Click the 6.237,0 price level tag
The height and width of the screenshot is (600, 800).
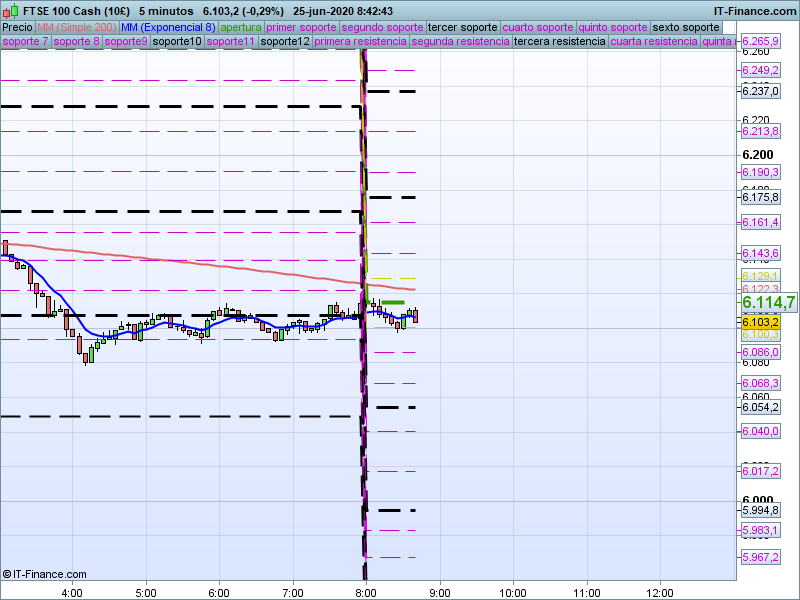click(760, 91)
